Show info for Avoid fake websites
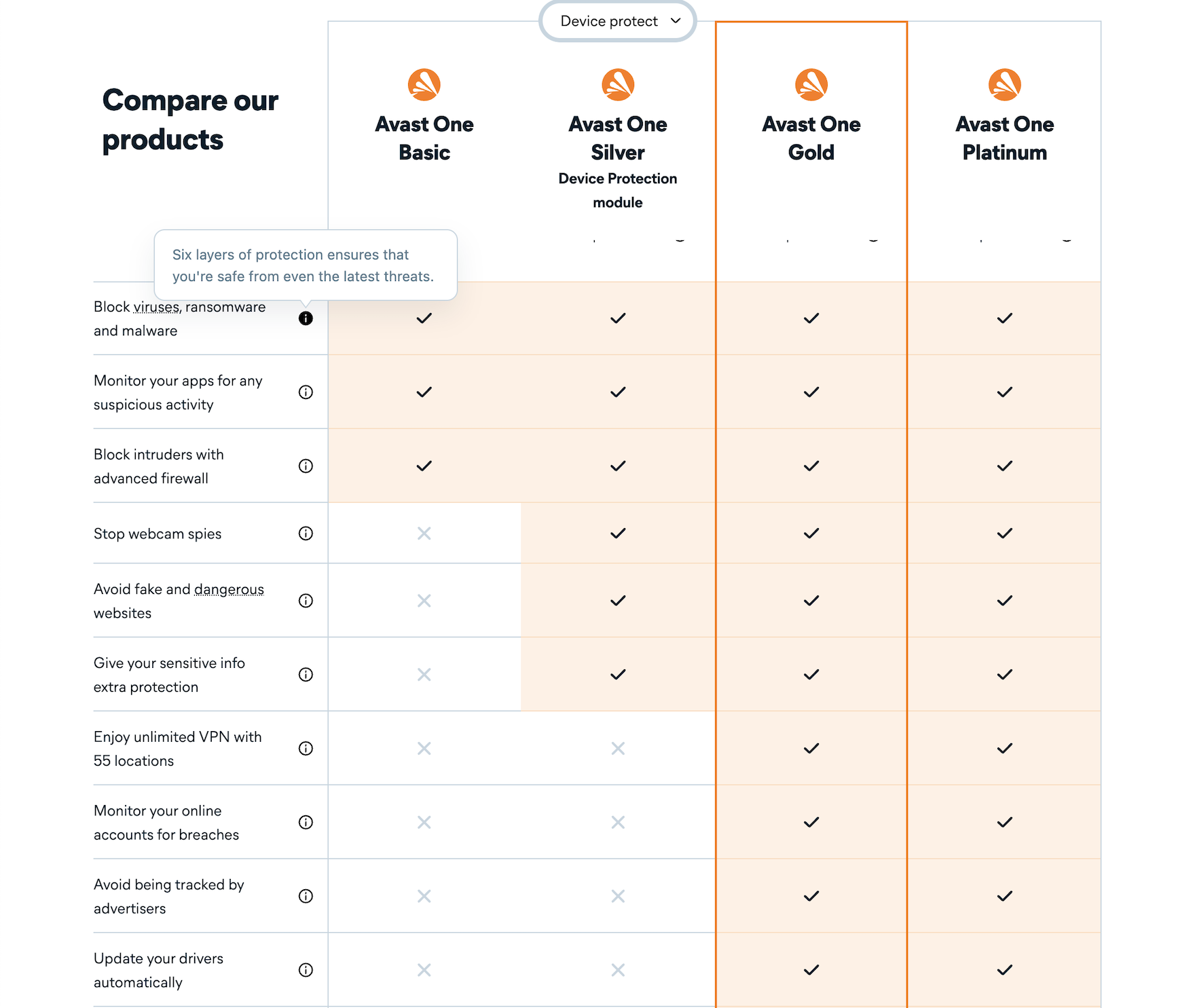Screen dimensions: 1195x1008 tap(306, 601)
